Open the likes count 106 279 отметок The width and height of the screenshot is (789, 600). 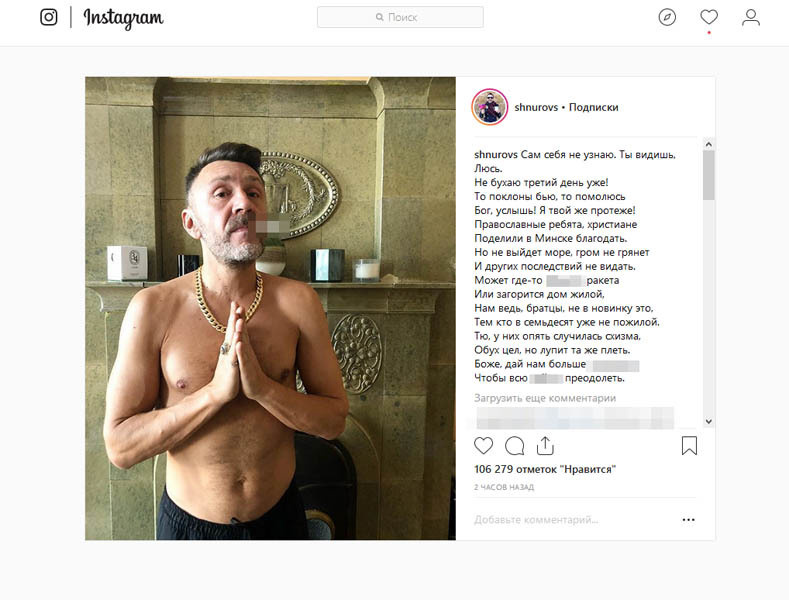click(x=545, y=469)
